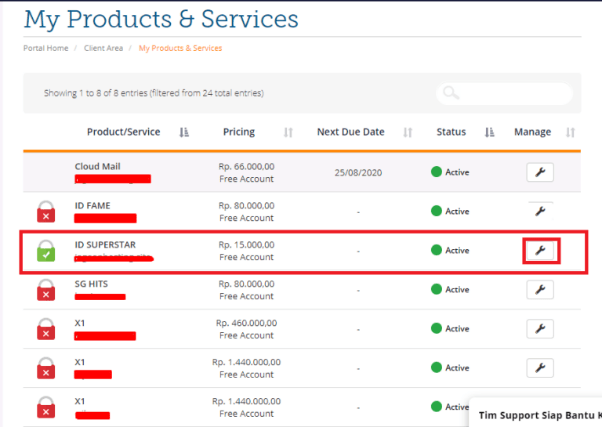Click green SSL padlock beside ID SUPERSTAR
602x427 pixels.
point(46,251)
